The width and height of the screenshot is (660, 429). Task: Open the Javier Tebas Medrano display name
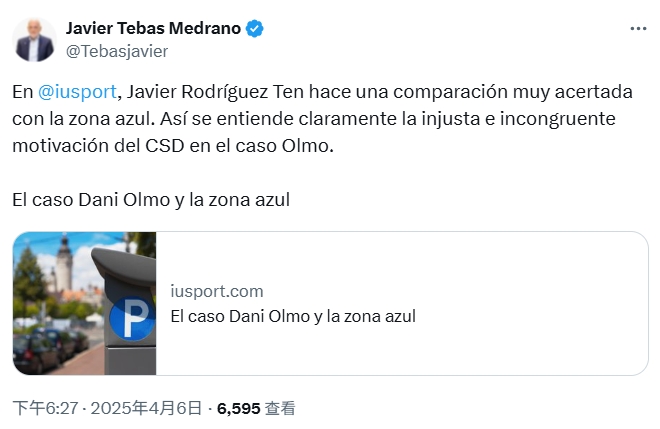153,28
